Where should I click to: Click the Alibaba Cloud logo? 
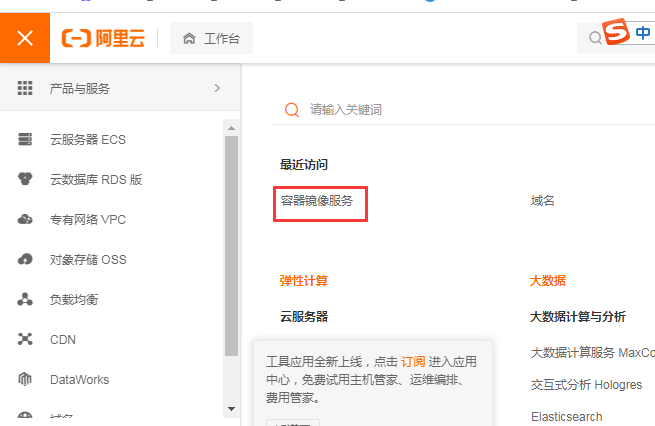tap(103, 38)
